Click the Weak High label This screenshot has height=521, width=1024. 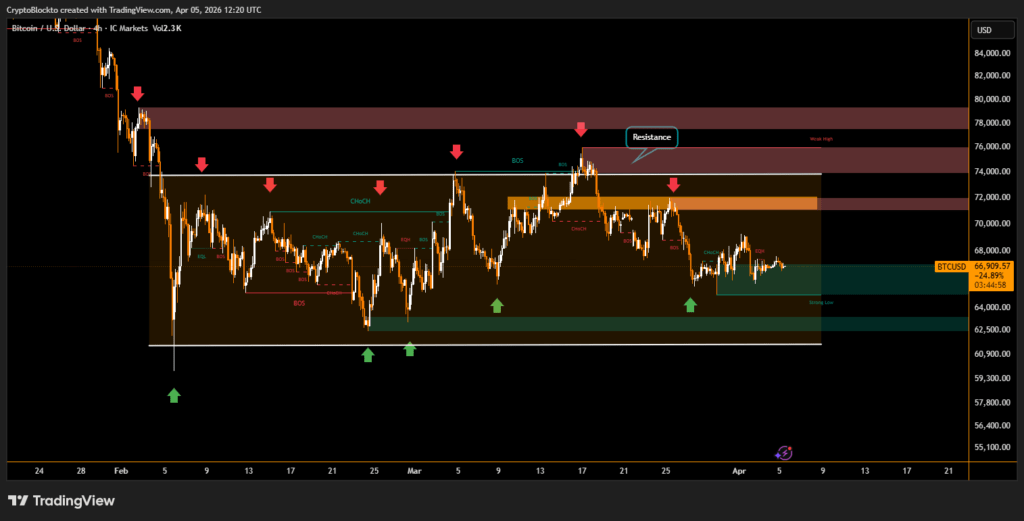[822, 139]
